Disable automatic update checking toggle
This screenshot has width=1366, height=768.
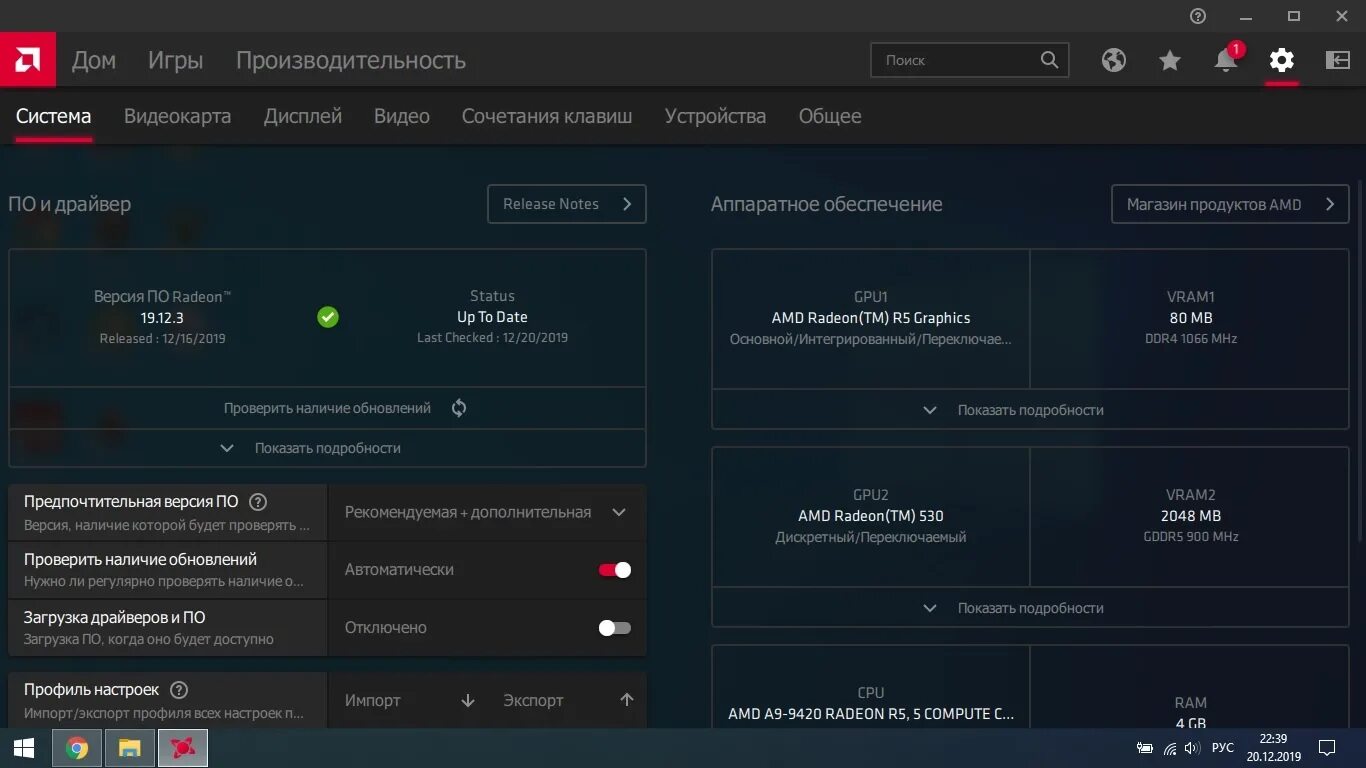615,570
